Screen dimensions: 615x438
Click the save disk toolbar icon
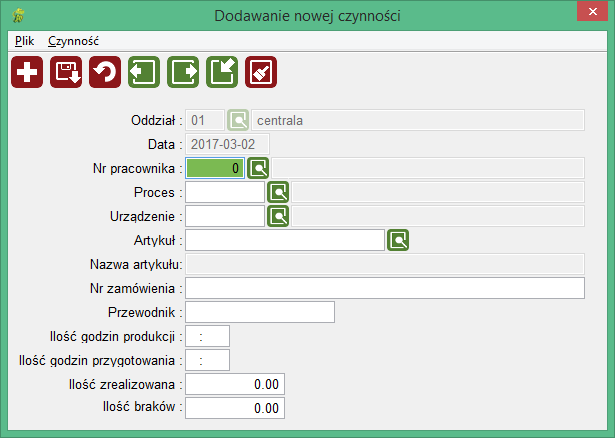[66, 73]
